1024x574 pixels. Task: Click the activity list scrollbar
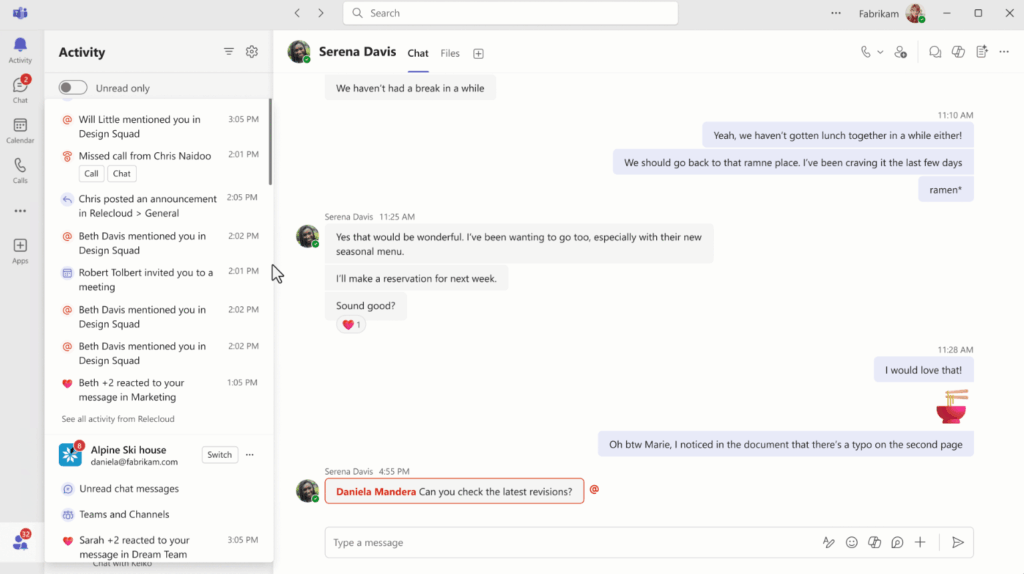270,142
